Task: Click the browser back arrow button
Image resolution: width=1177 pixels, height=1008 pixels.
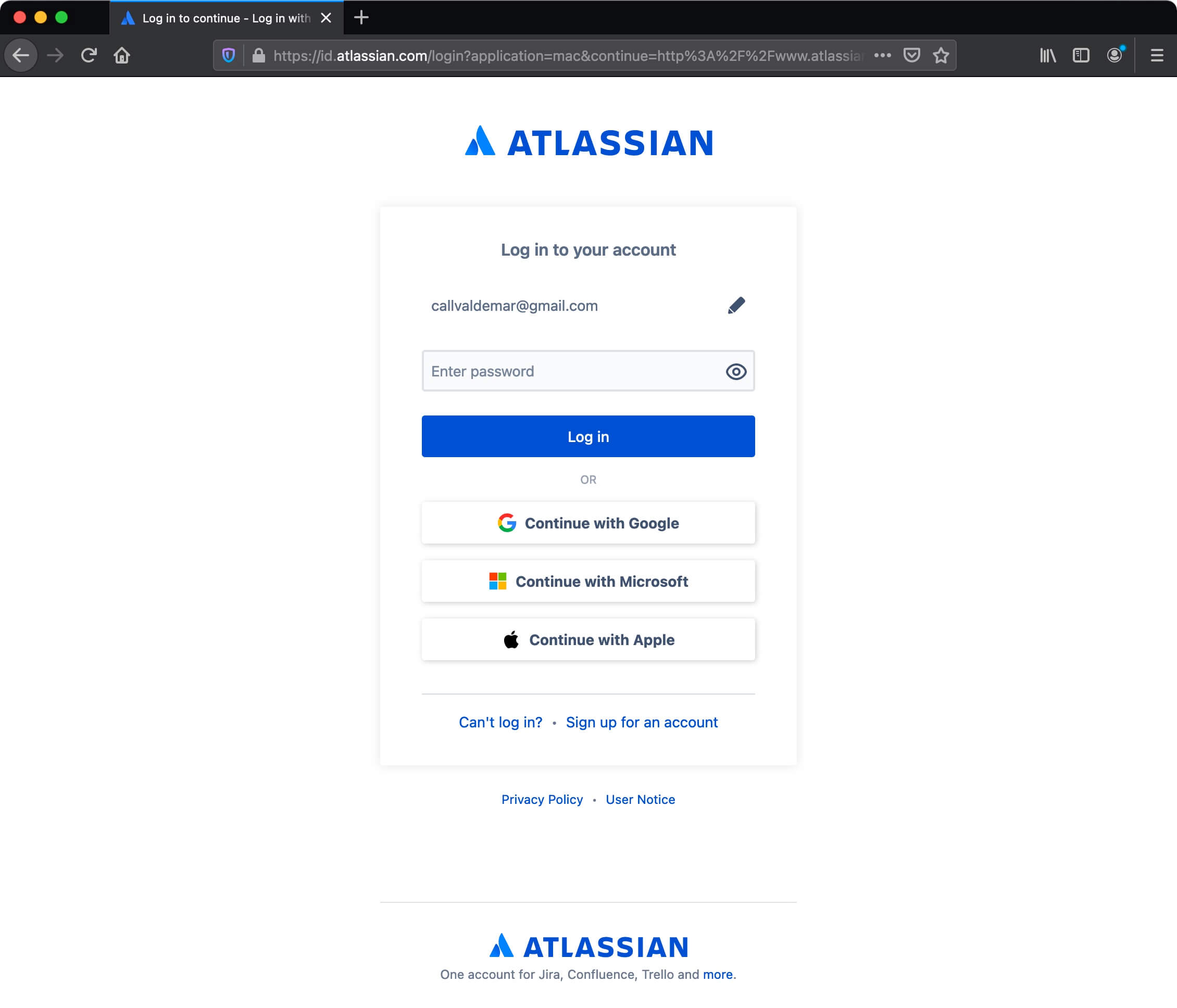Action: pos(20,55)
